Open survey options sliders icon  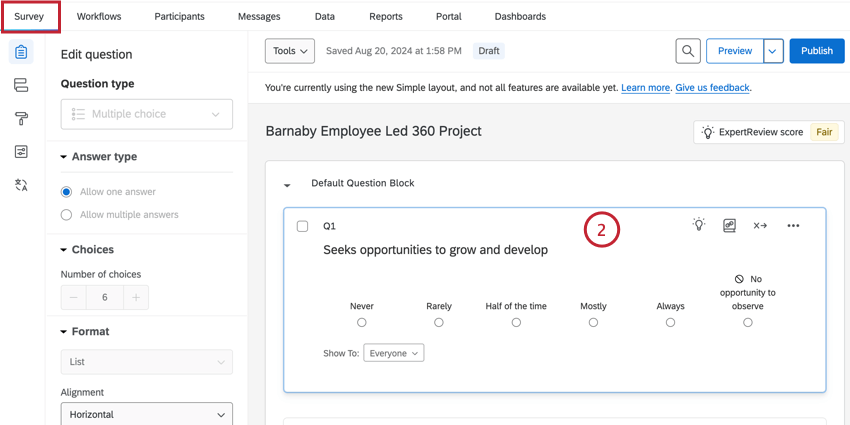tap(21, 152)
